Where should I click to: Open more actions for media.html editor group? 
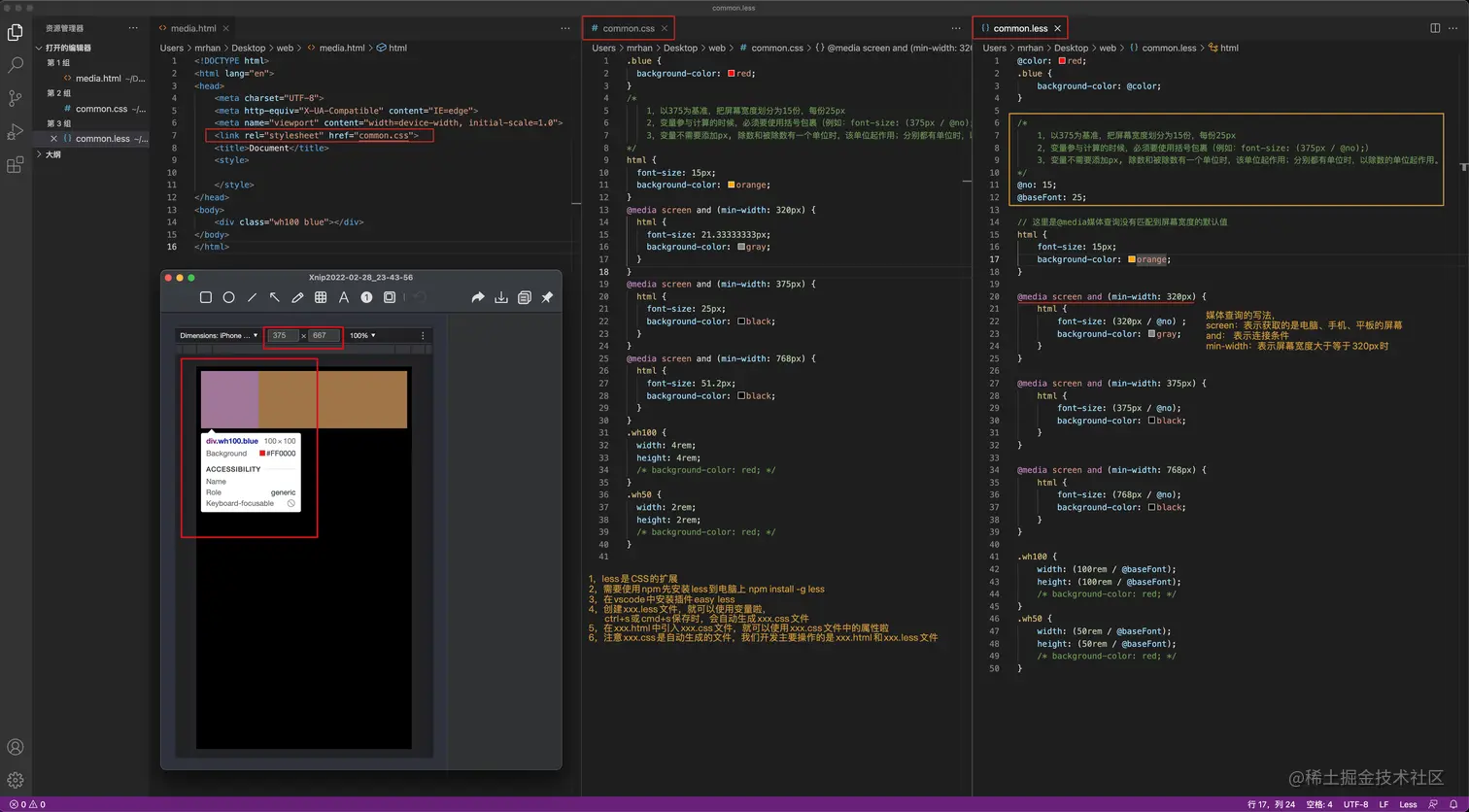[x=565, y=28]
